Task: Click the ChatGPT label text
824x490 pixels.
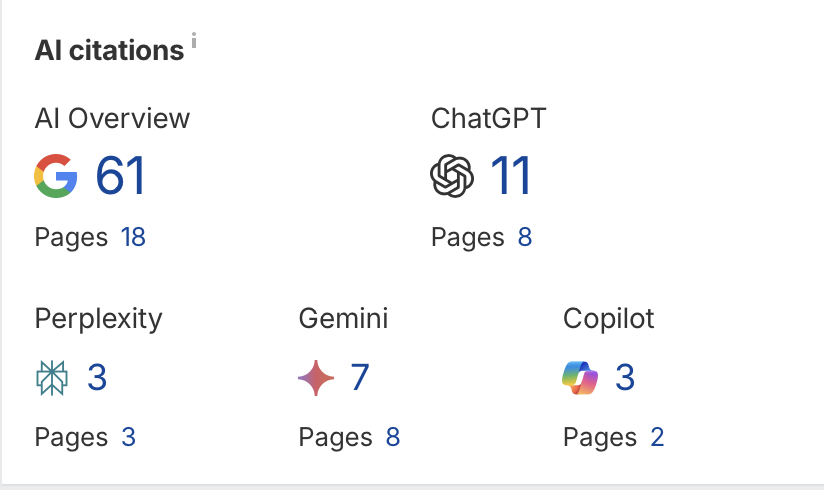Action: [x=489, y=118]
